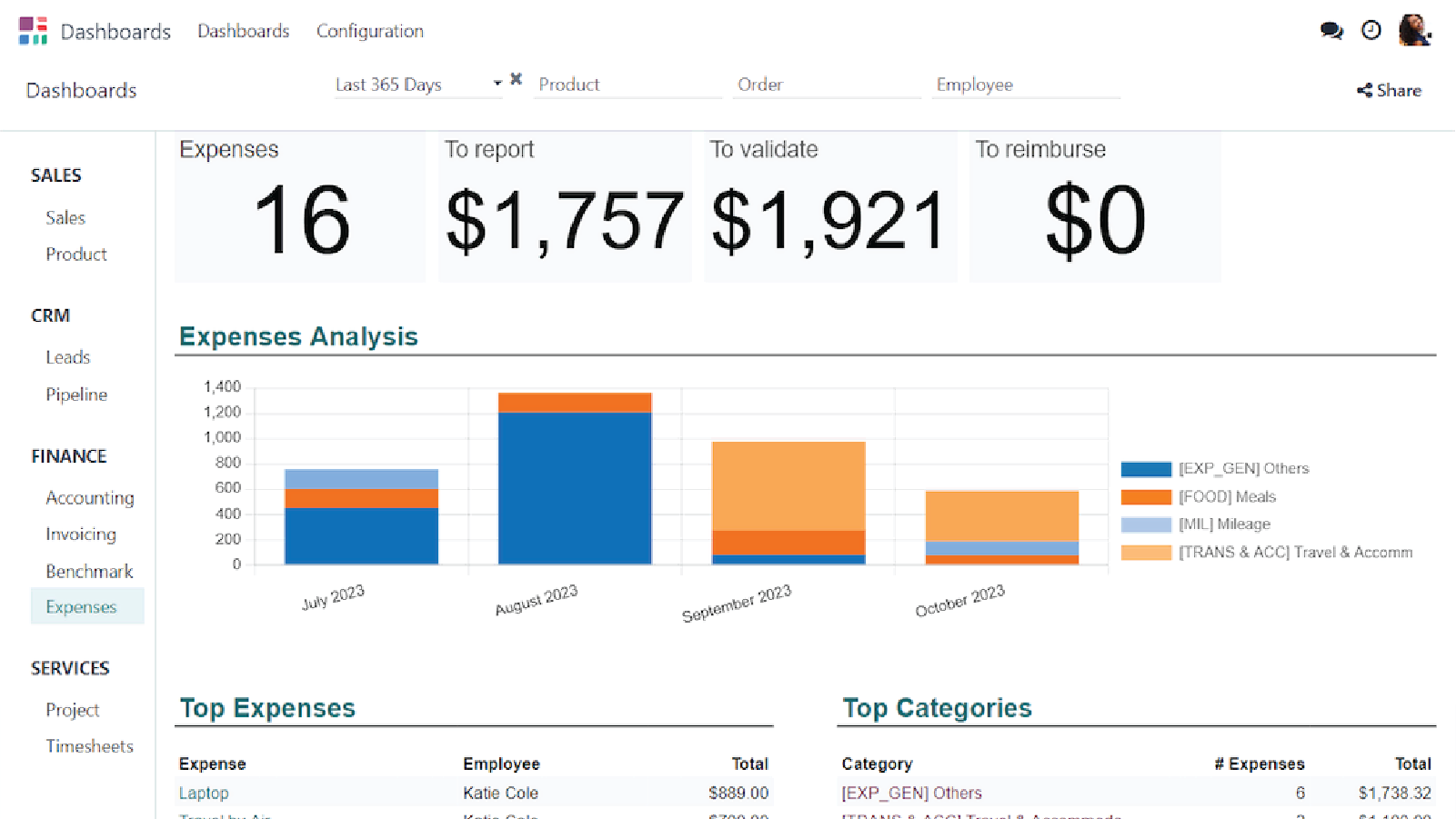Clear the Last 365 Days filter

coord(516,79)
